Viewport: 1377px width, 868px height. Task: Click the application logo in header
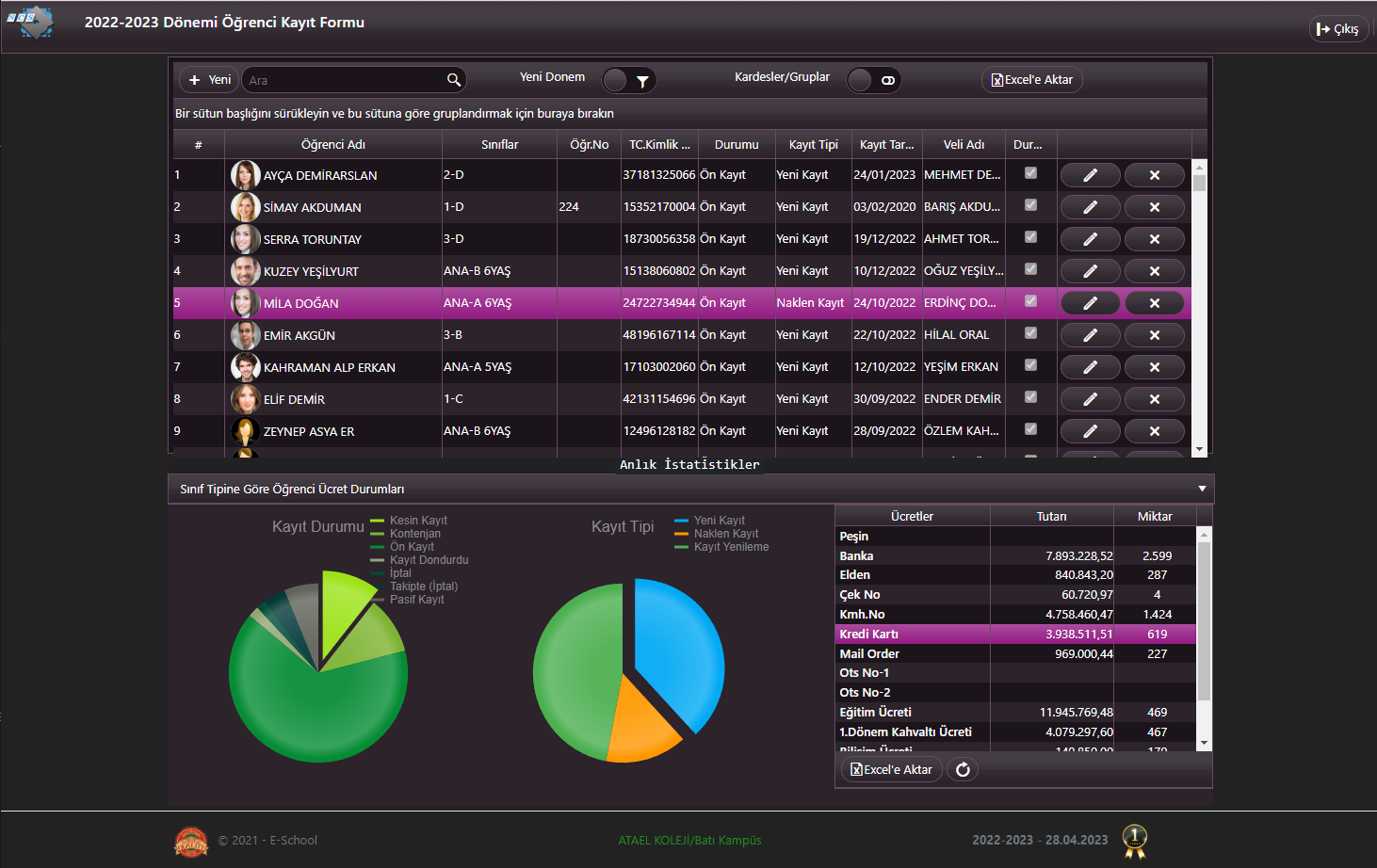[30, 21]
